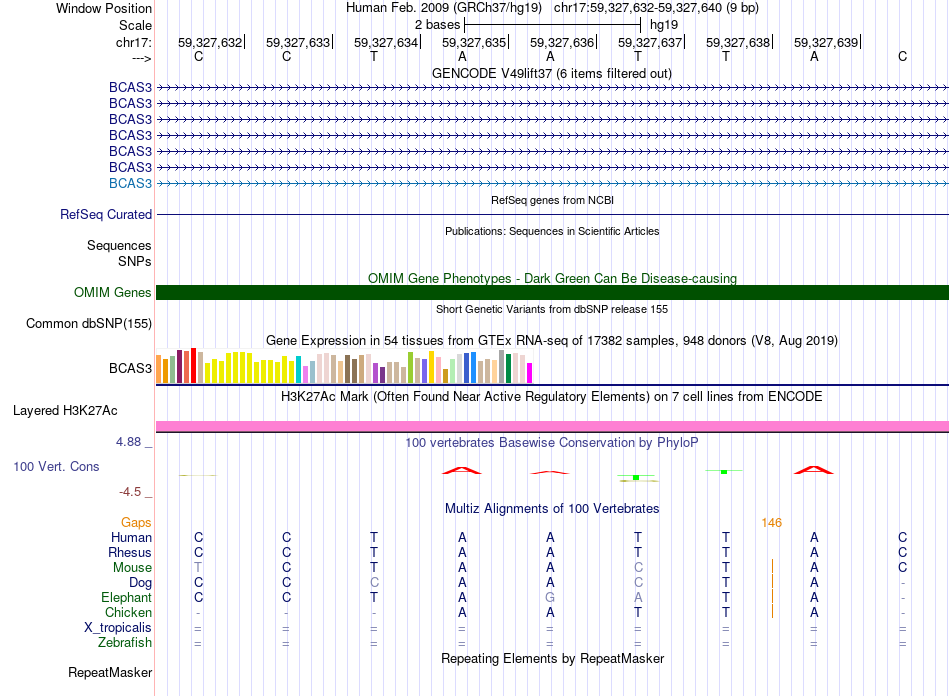
Task: Click the pink H3K27Ac signal bar
Action: tap(552, 426)
